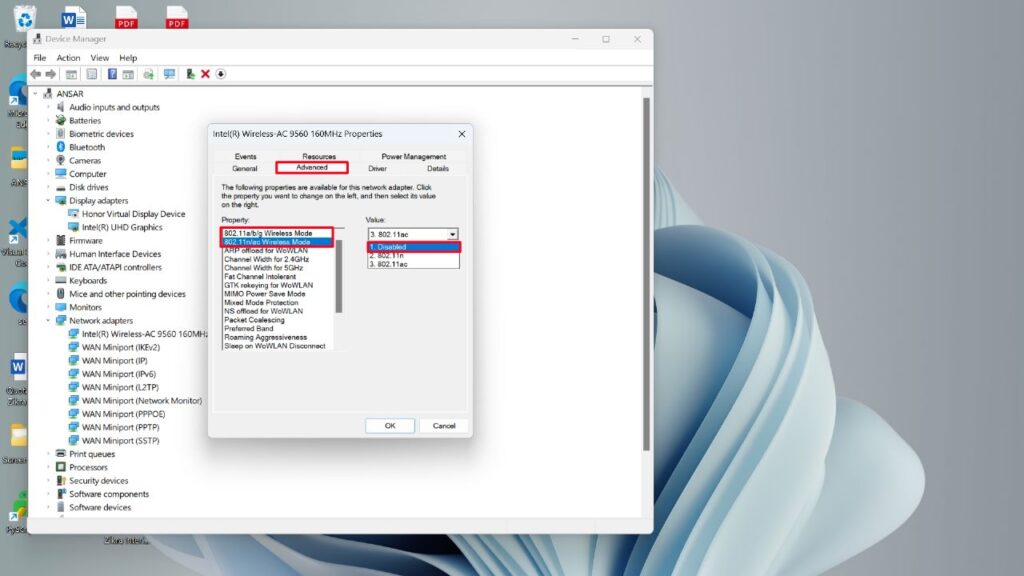Toggle the console tree toolbar icon
This screenshot has height=576, width=1024.
click(71, 74)
